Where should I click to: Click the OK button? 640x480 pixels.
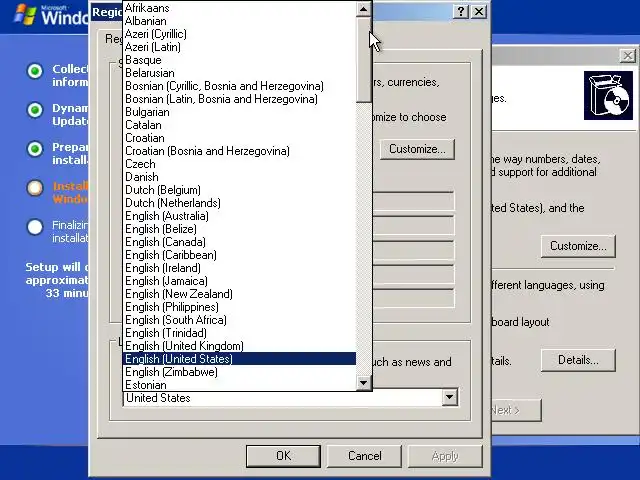tap(283, 456)
